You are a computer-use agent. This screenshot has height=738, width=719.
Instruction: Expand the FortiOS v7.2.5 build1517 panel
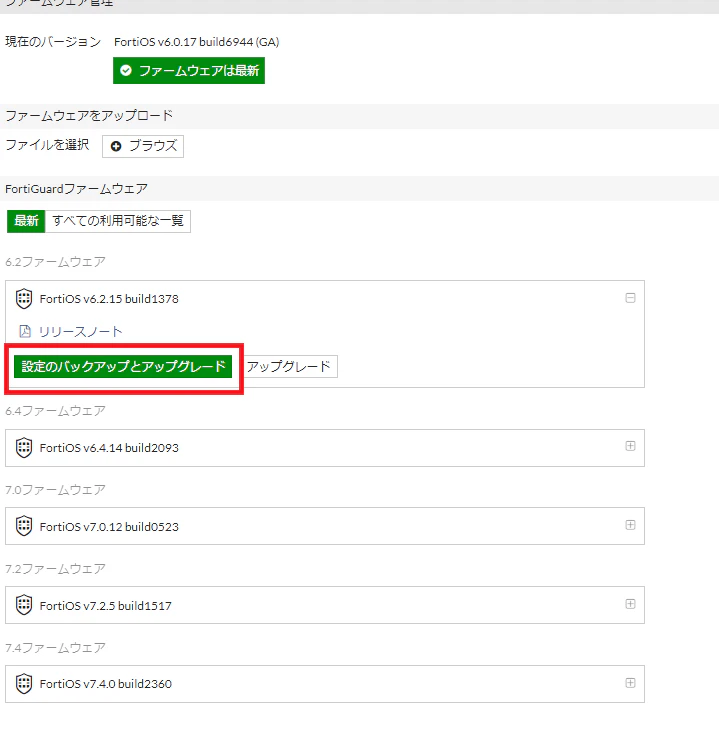point(630,604)
